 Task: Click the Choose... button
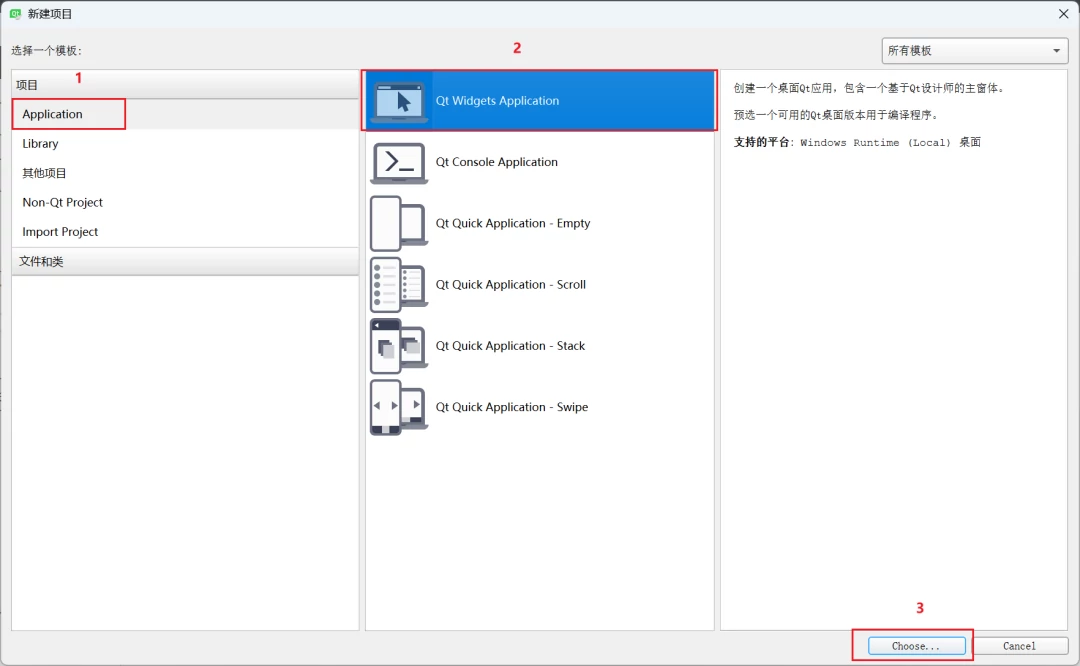[x=916, y=646]
